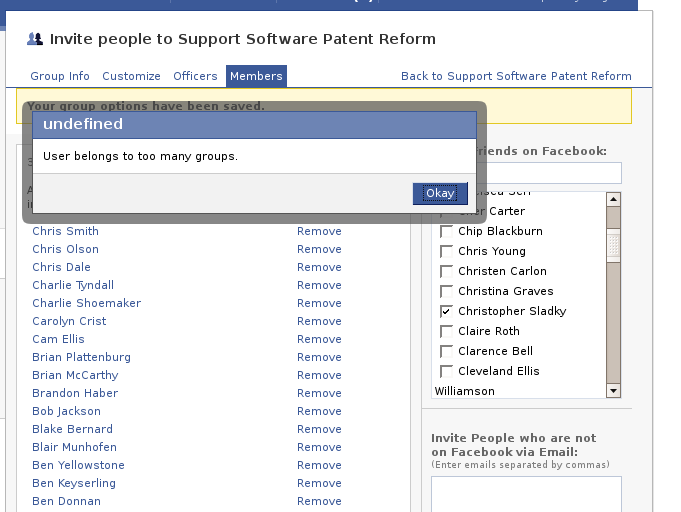Click the page title 'Invite people to Support Software Patent Reform'

coord(242,39)
